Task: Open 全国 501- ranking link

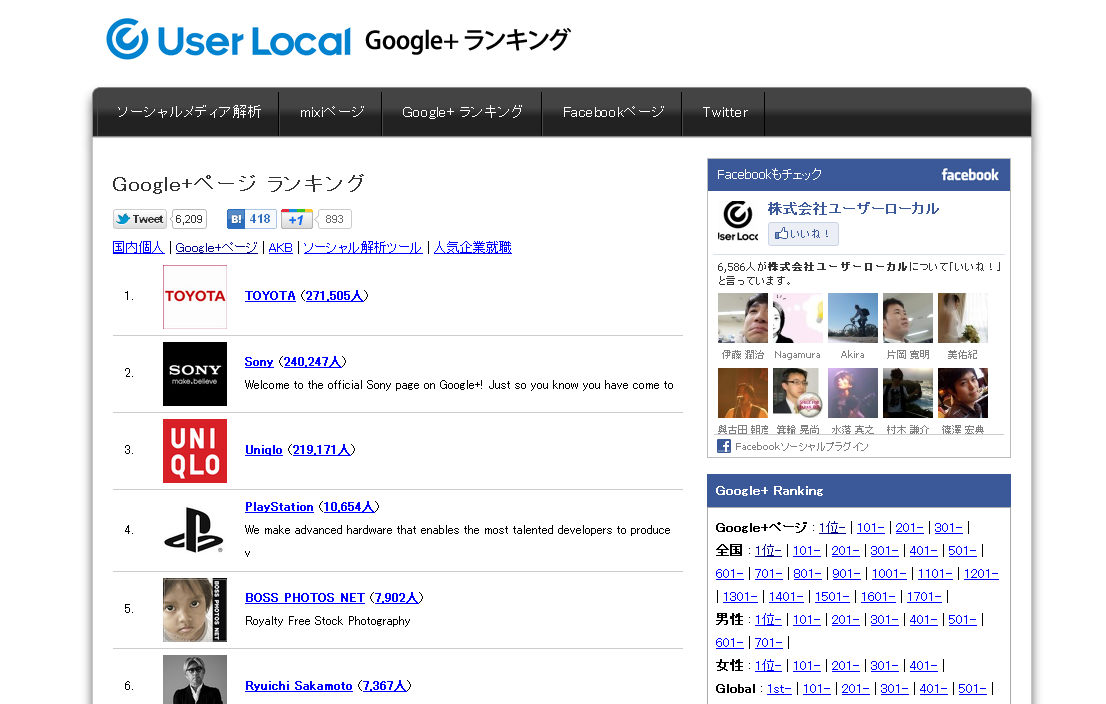Action: [x=963, y=551]
